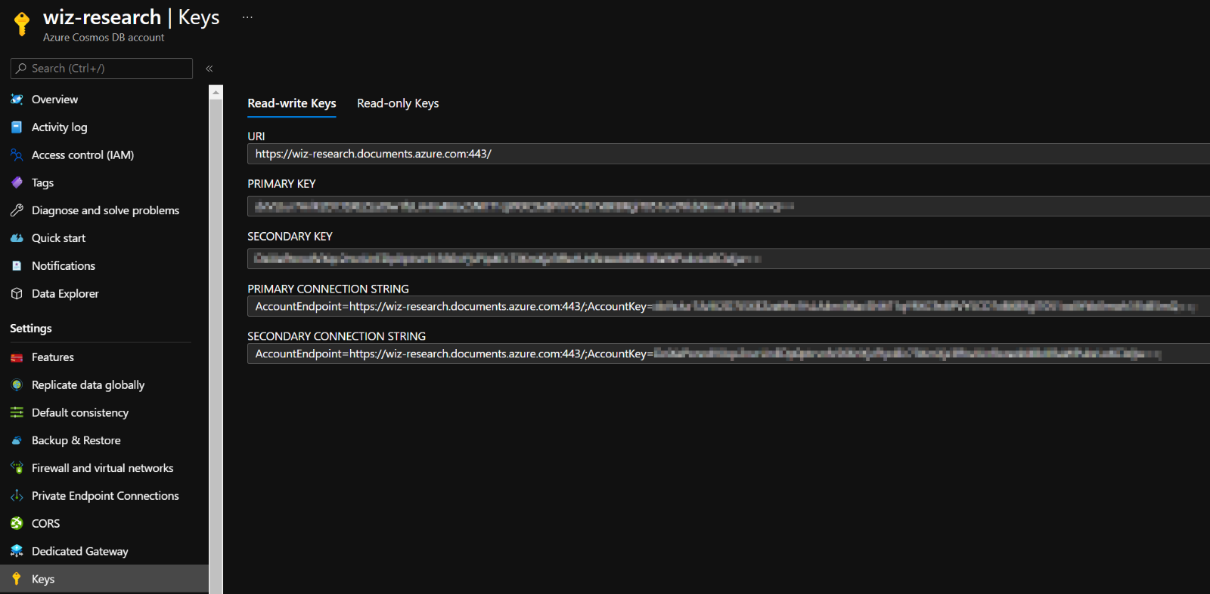Select Quick start in the sidebar

[58, 238]
